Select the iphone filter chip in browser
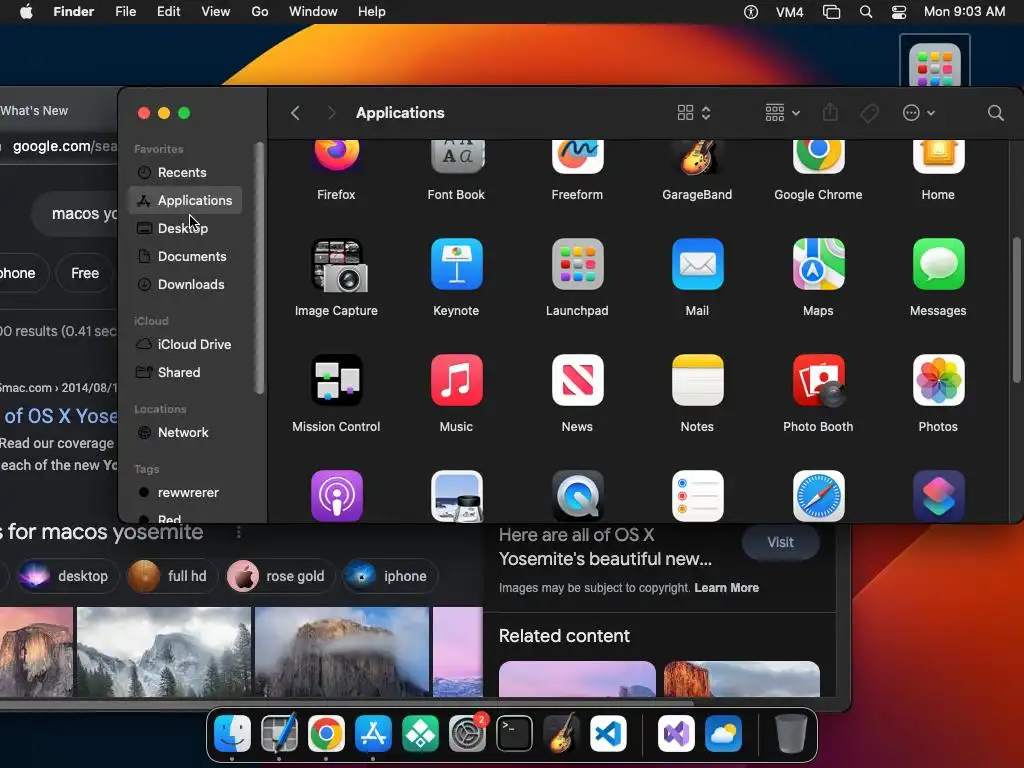 pos(389,576)
